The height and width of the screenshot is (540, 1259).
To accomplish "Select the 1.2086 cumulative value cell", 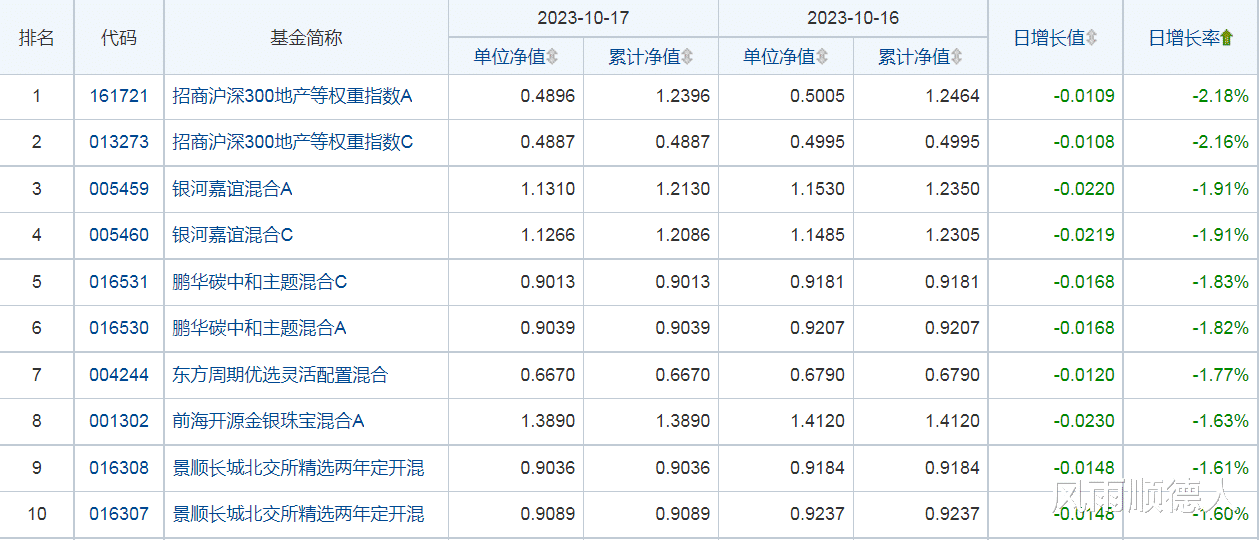I will pos(651,236).
